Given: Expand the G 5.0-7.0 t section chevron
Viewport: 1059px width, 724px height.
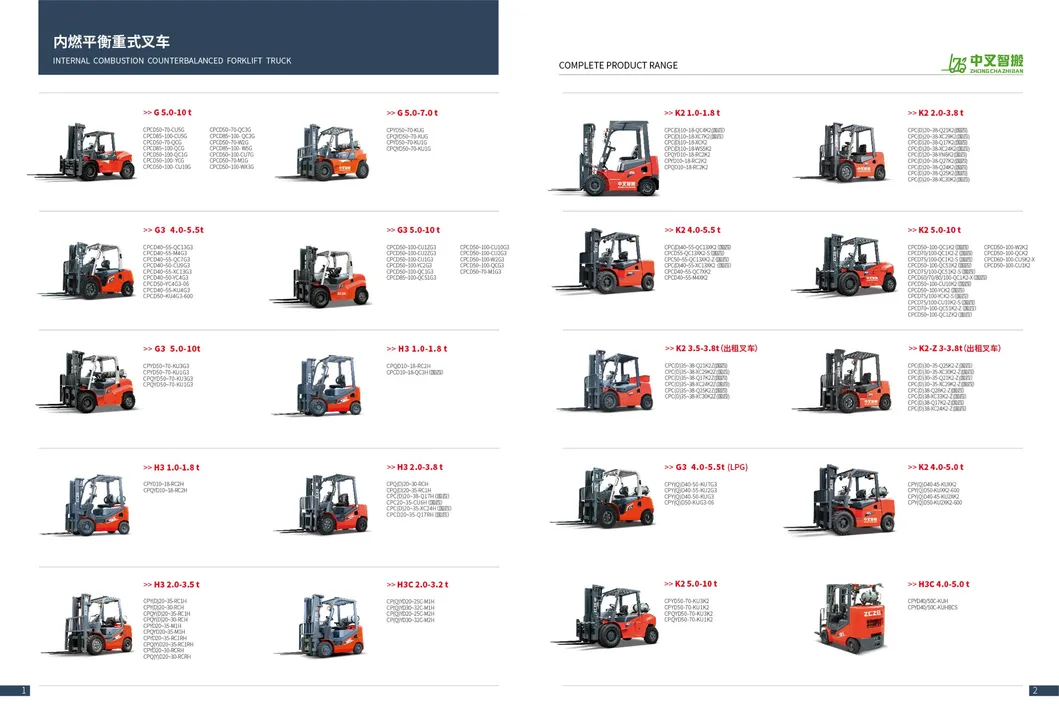Looking at the screenshot, I should pyautogui.click(x=389, y=113).
